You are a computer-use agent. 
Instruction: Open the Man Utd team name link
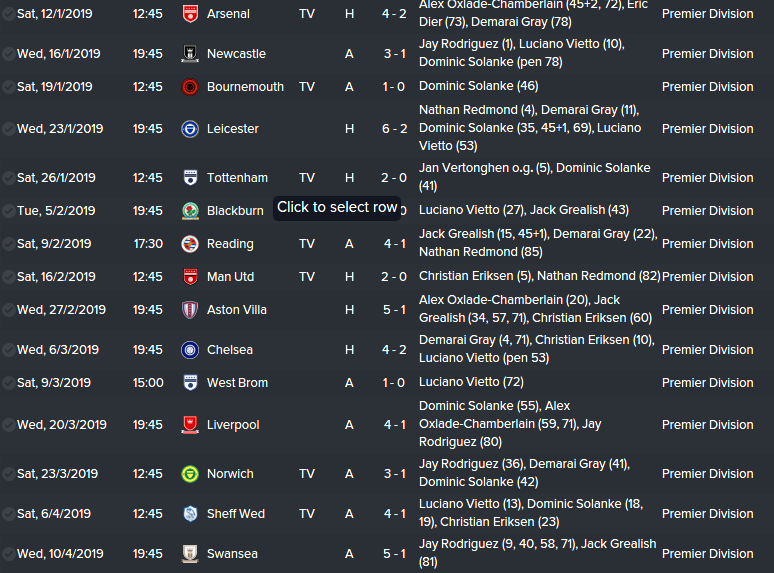tap(230, 277)
